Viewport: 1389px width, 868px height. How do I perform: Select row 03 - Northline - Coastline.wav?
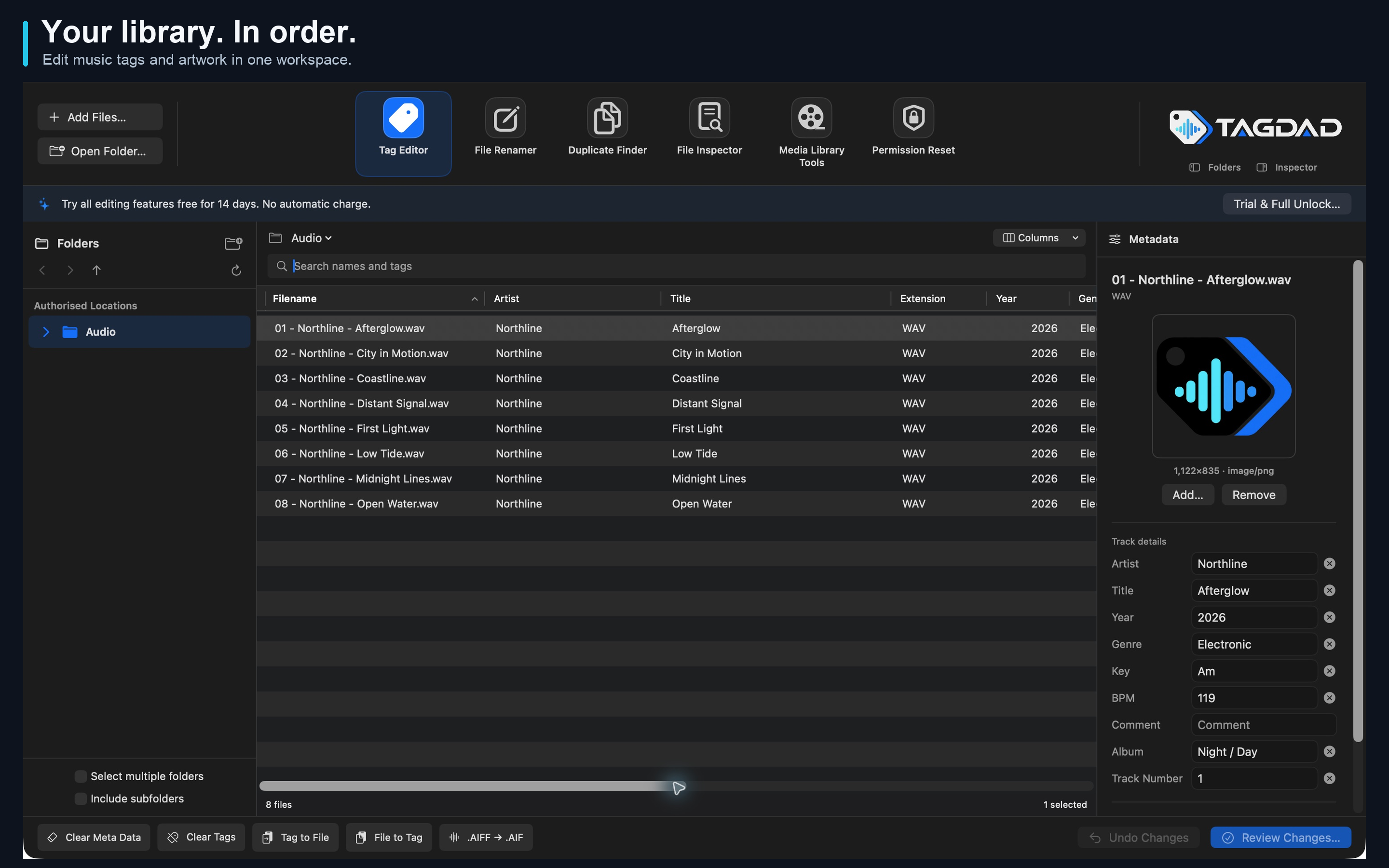pos(676,379)
